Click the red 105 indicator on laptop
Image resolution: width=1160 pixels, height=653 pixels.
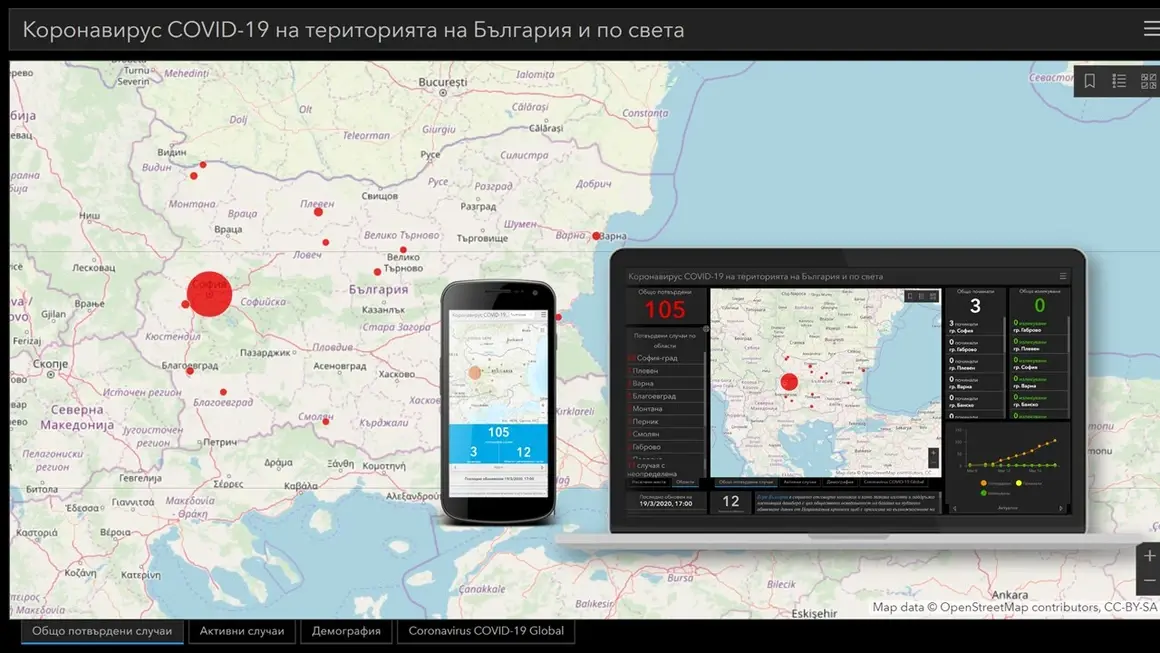tap(665, 309)
